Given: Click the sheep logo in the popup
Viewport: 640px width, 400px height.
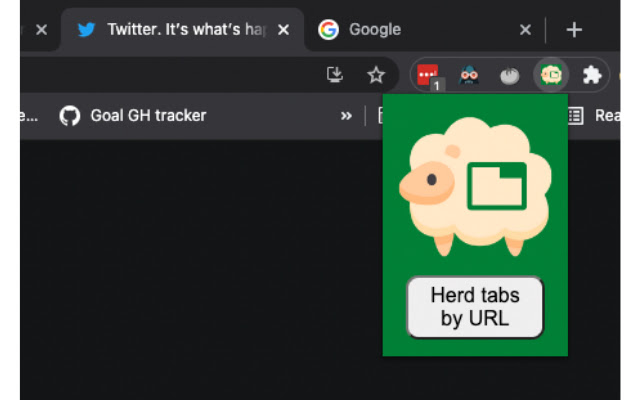Looking at the screenshot, I should 476,186.
